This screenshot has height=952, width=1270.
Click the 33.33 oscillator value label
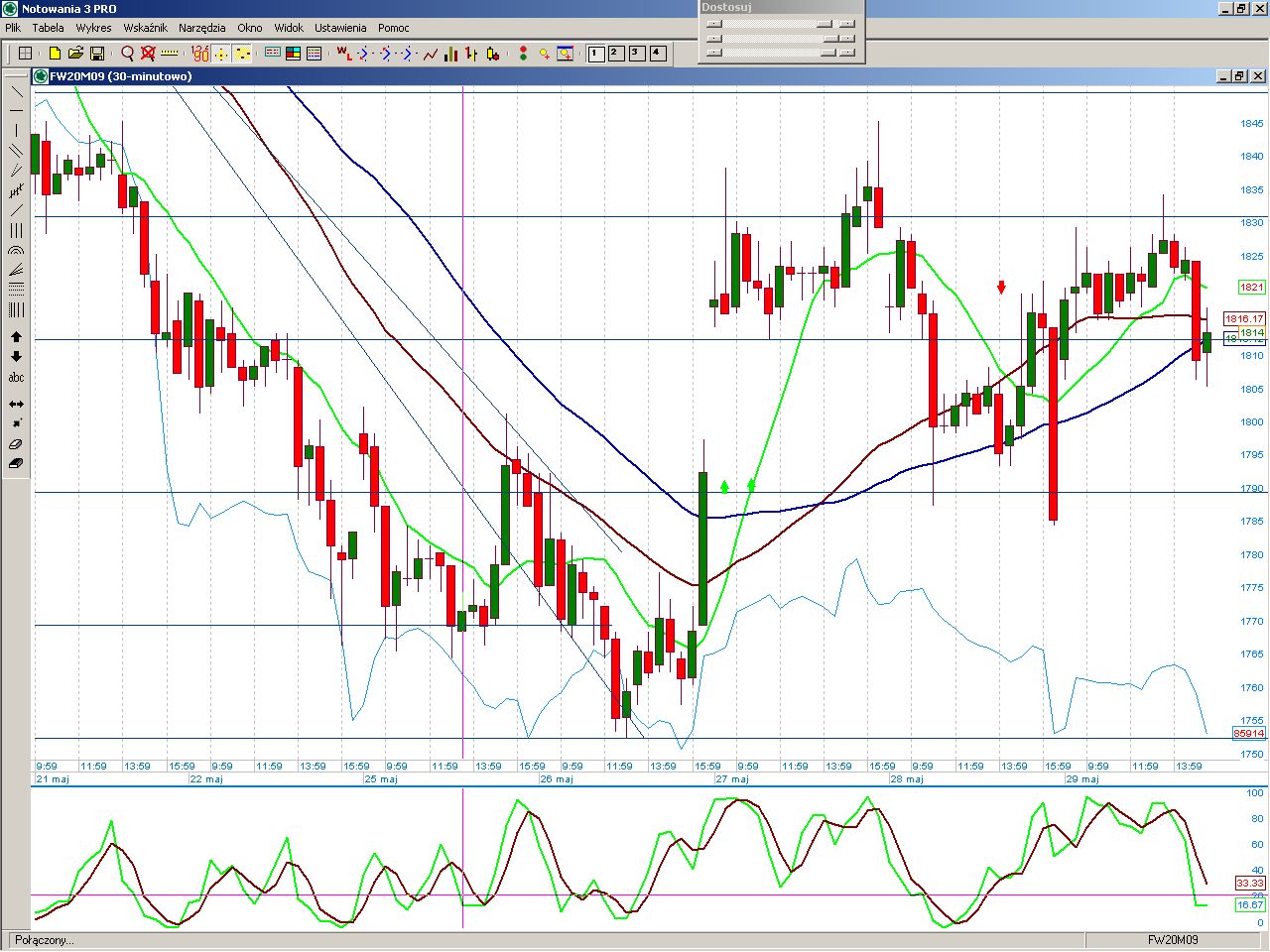pyautogui.click(x=1250, y=883)
